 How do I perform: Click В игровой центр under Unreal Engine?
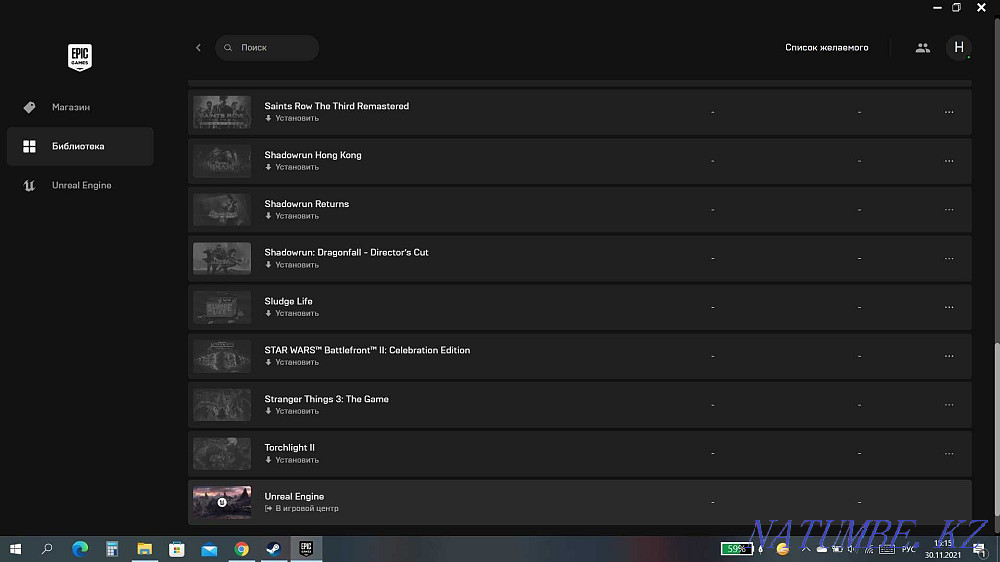coord(302,508)
